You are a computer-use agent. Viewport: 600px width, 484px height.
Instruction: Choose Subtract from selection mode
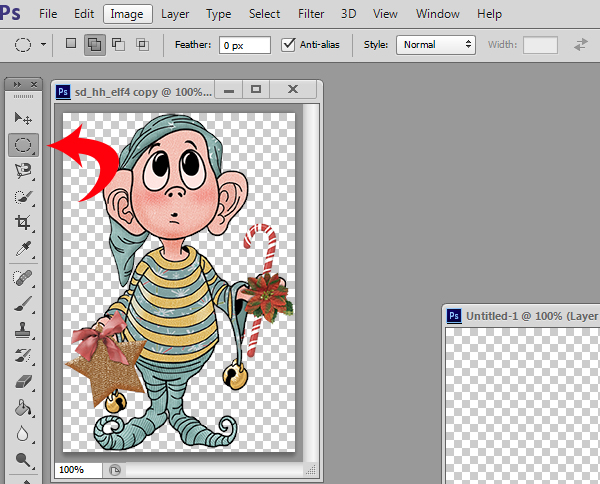[x=118, y=45]
